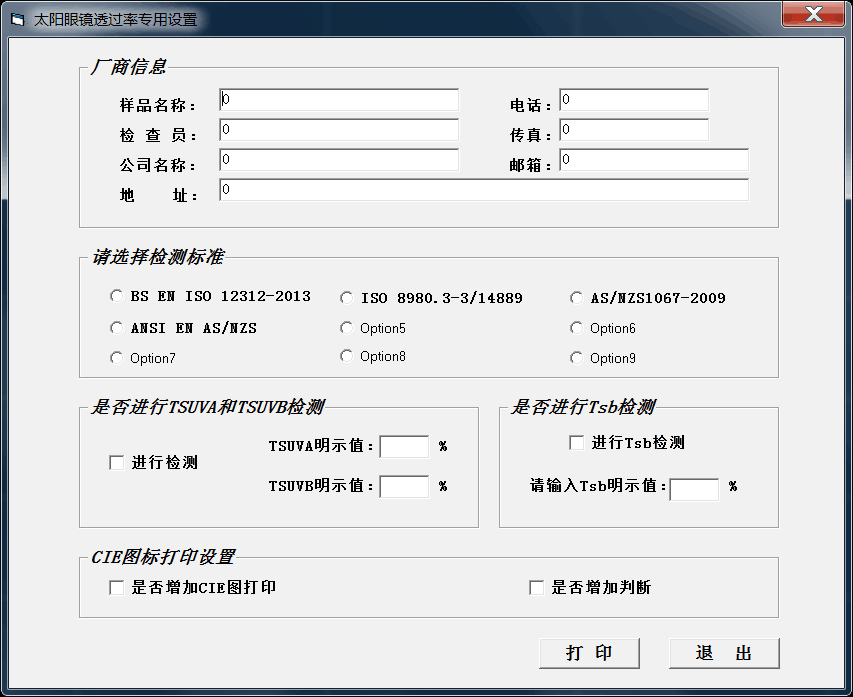Select ISO 8980.3-3/14889 standard
Image resolution: width=853 pixels, height=697 pixels.
click(347, 298)
